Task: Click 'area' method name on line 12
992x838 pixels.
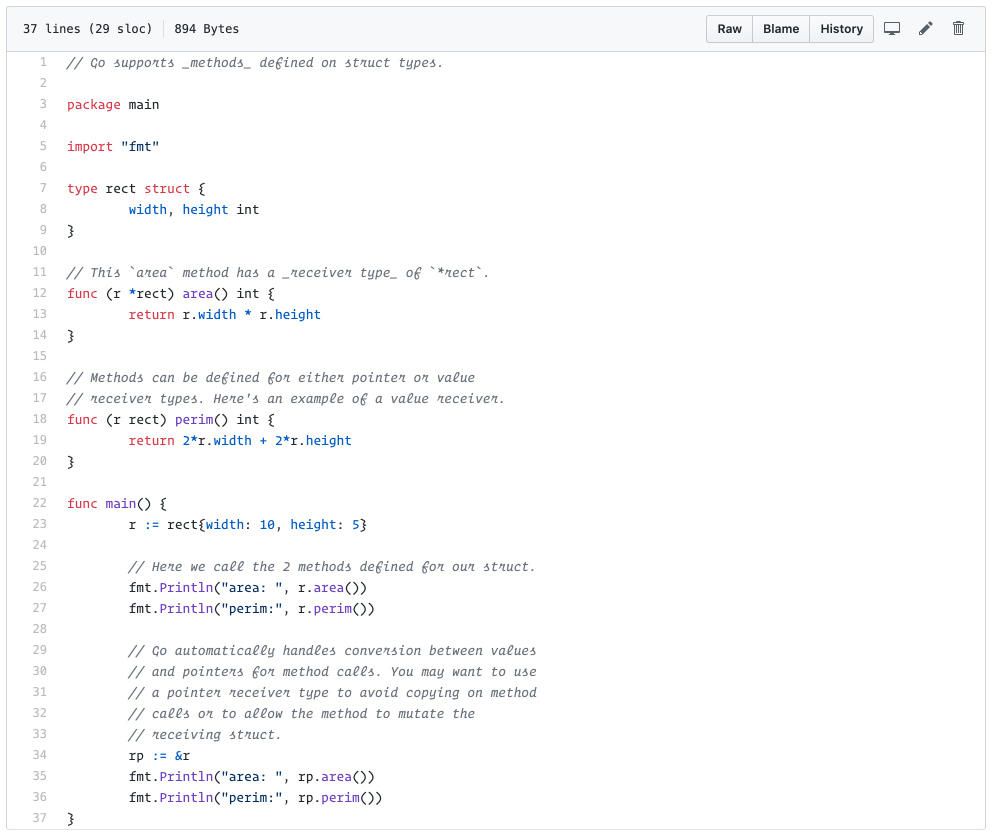Action: click(x=197, y=293)
